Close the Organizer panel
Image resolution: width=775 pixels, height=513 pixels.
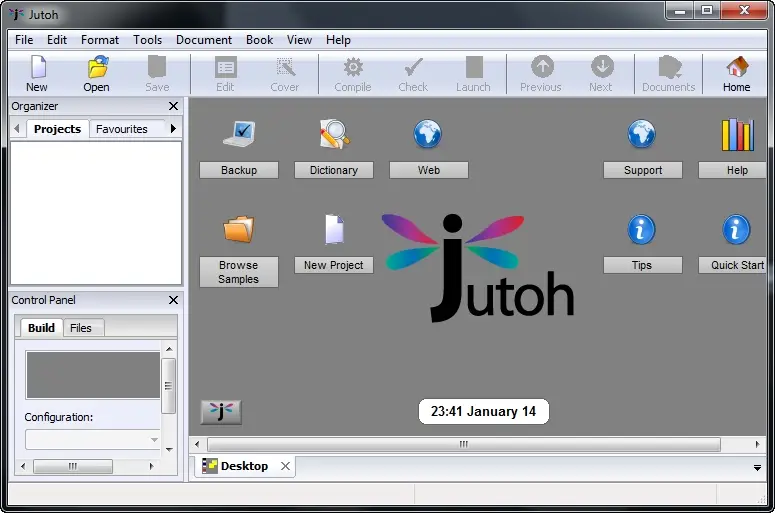(173, 106)
